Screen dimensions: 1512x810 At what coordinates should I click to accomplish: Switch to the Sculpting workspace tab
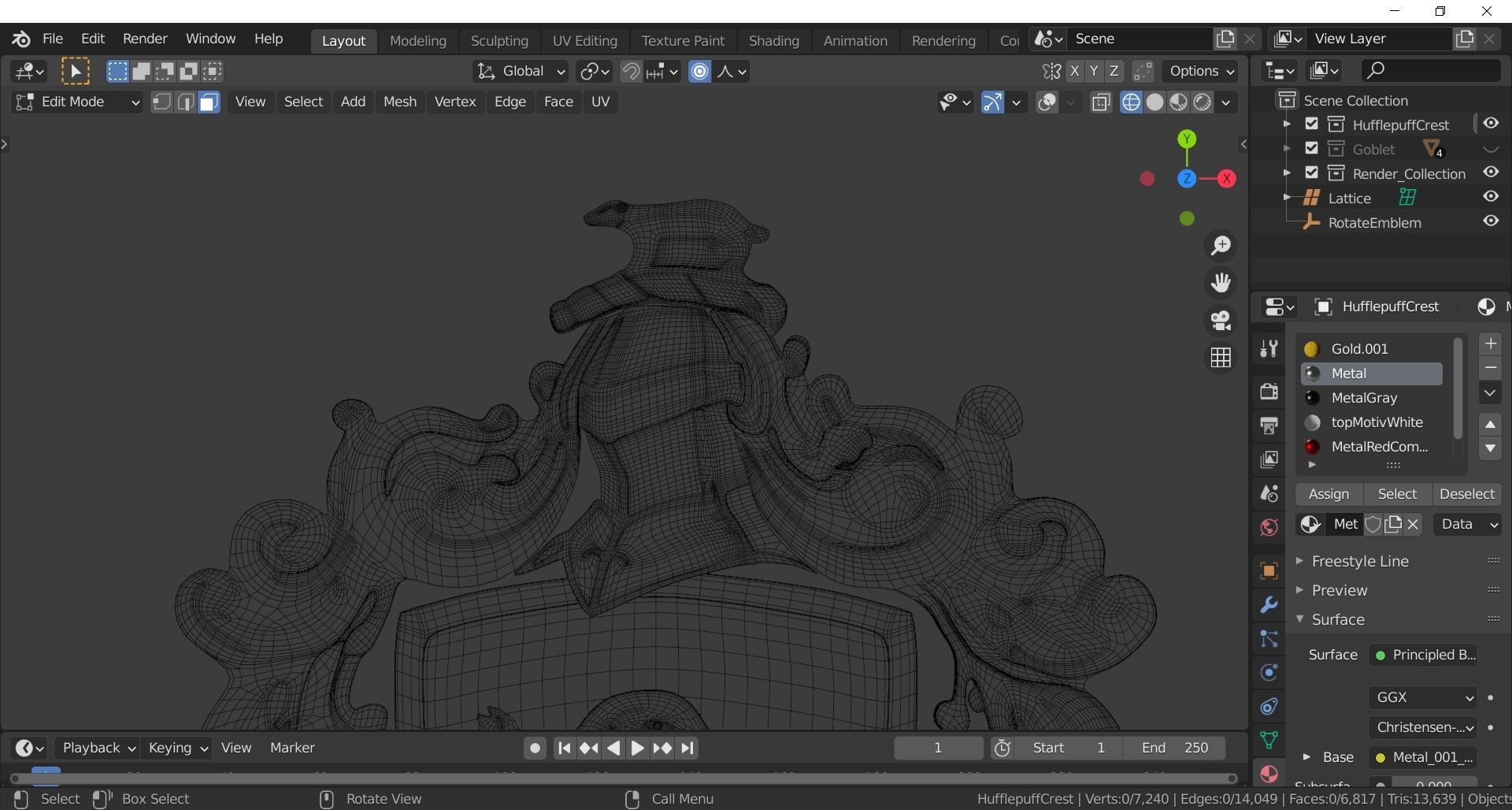coord(499,41)
